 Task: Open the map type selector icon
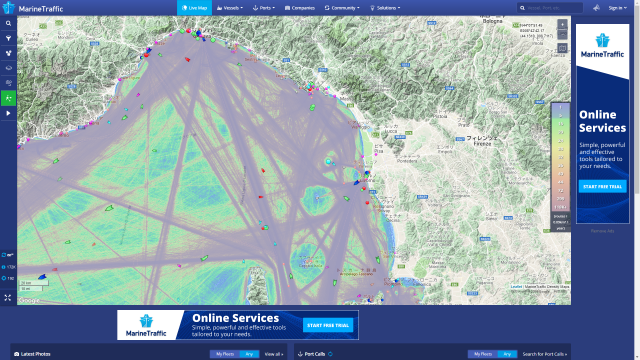[x=562, y=48]
